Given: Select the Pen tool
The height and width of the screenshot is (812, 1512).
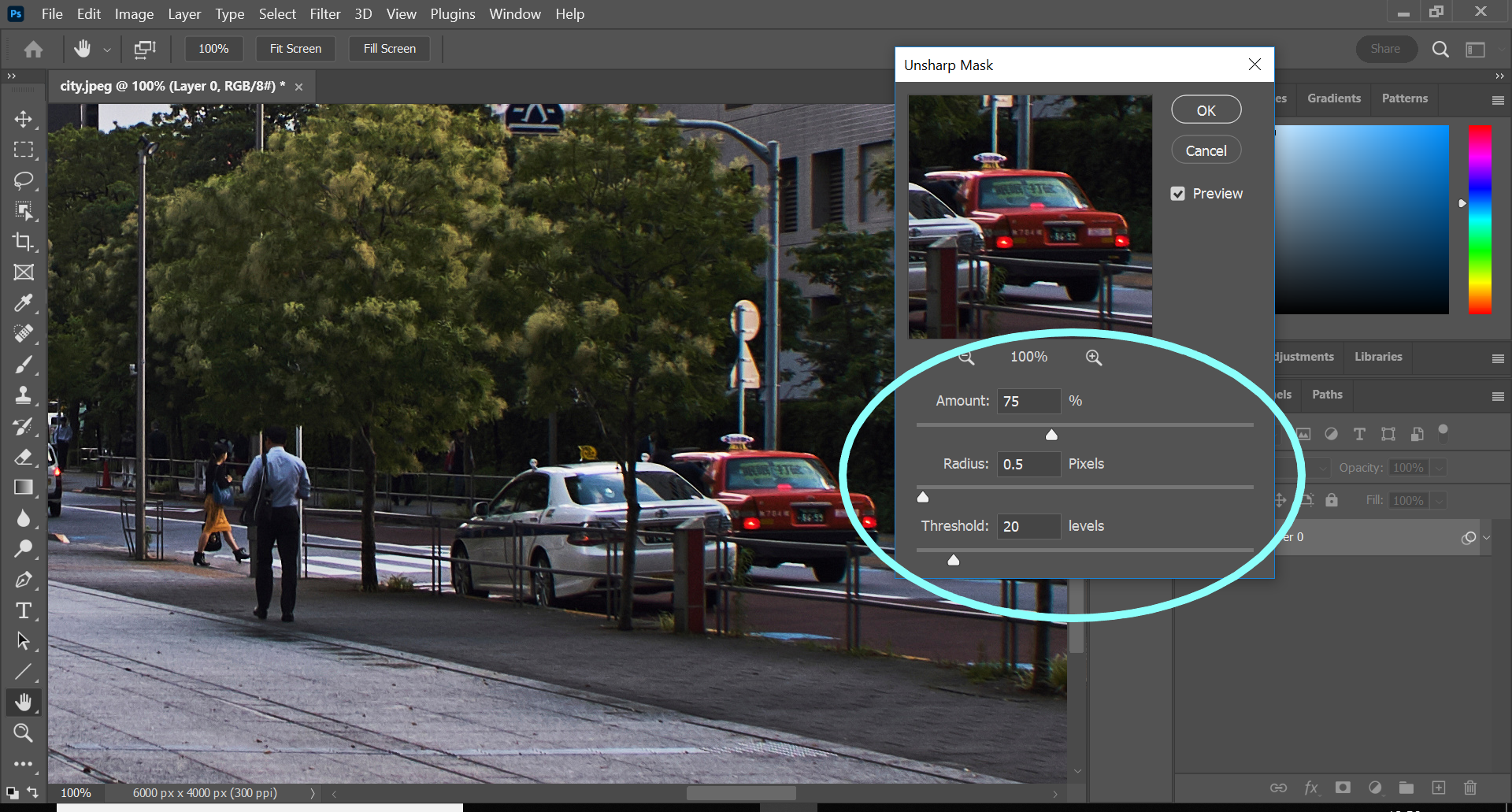Looking at the screenshot, I should pos(24,580).
